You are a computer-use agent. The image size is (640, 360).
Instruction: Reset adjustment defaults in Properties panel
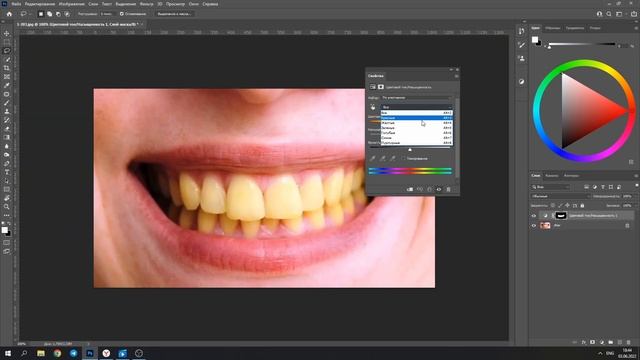pyautogui.click(x=429, y=189)
